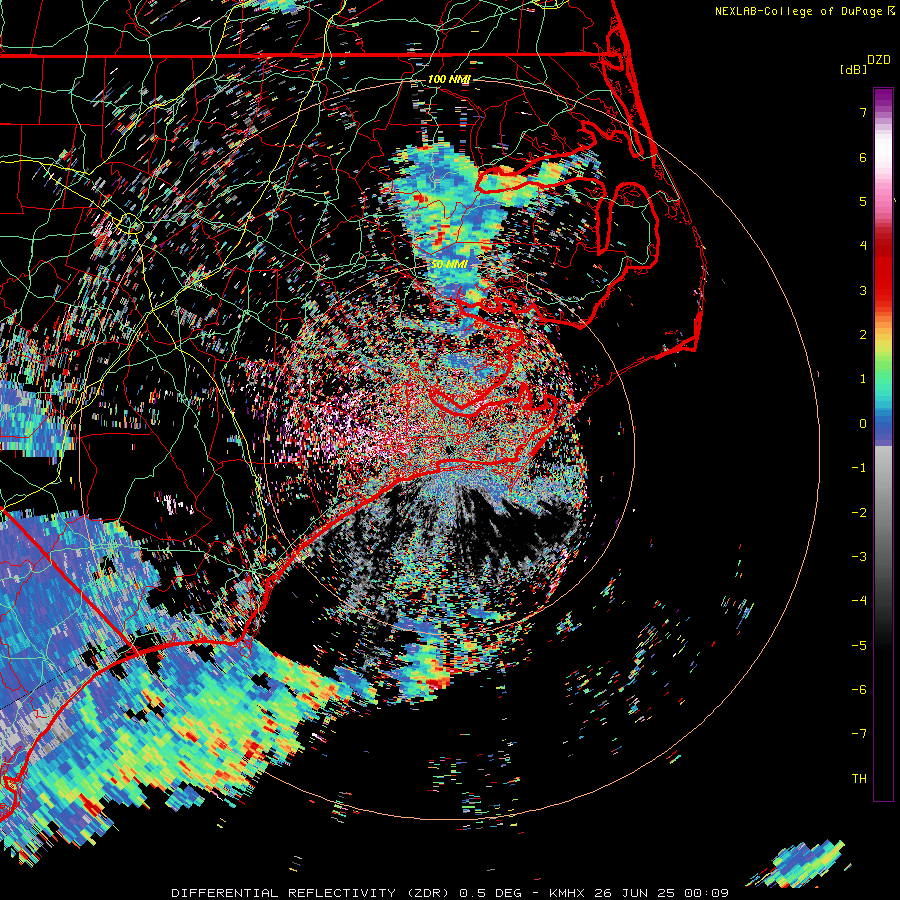
Task: Click the 0.5 DEG elevation label
Action: [x=490, y=893]
